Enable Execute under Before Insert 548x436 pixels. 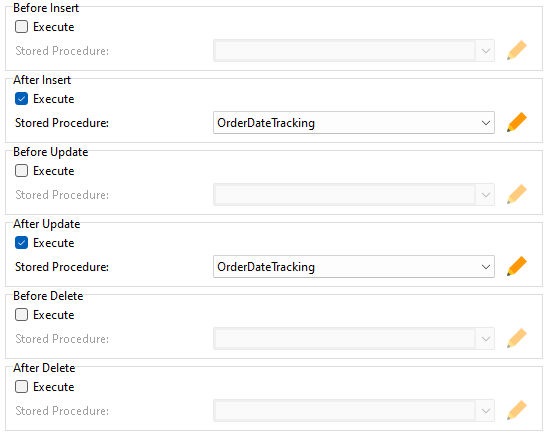click(x=21, y=27)
